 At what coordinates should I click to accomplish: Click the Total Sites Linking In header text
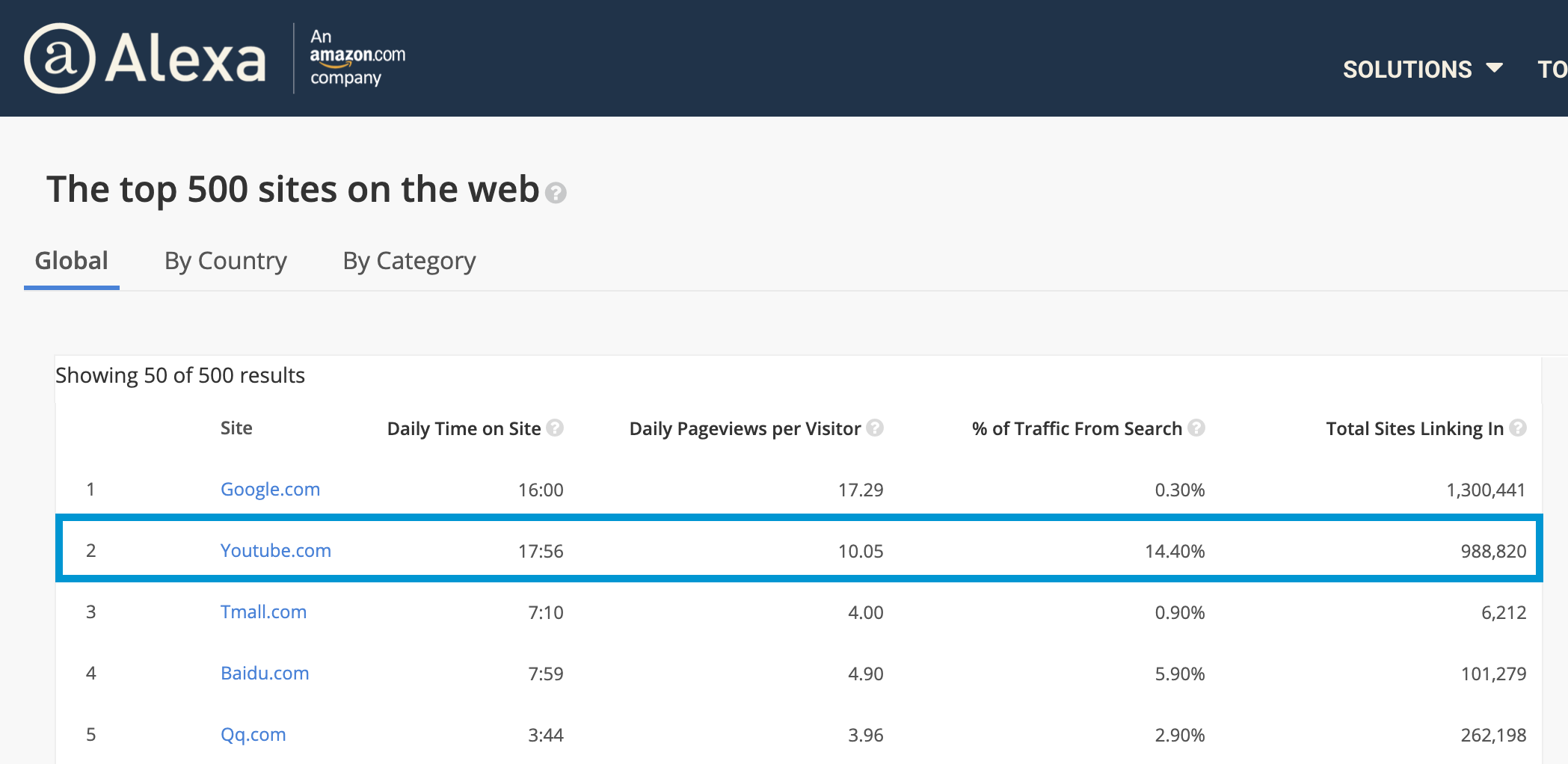[1414, 428]
